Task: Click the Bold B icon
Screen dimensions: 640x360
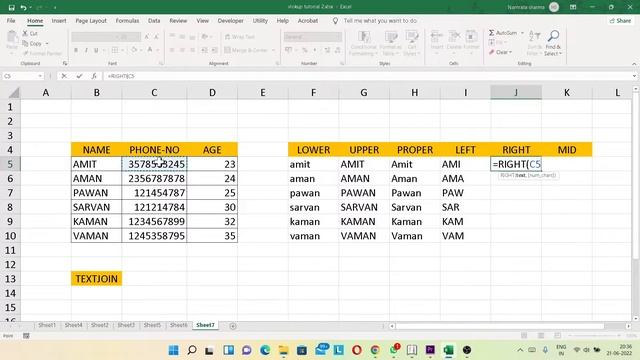Action: coord(76,50)
